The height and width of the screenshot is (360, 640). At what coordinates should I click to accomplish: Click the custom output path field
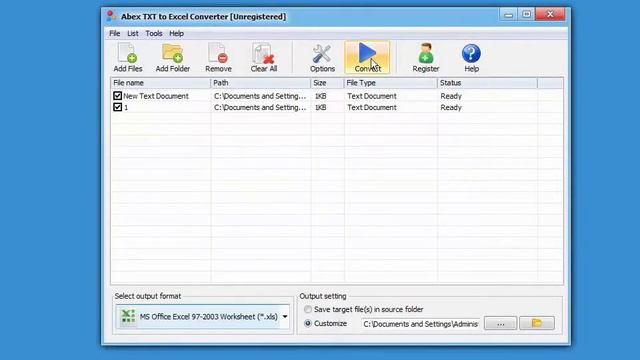pyautogui.click(x=420, y=324)
